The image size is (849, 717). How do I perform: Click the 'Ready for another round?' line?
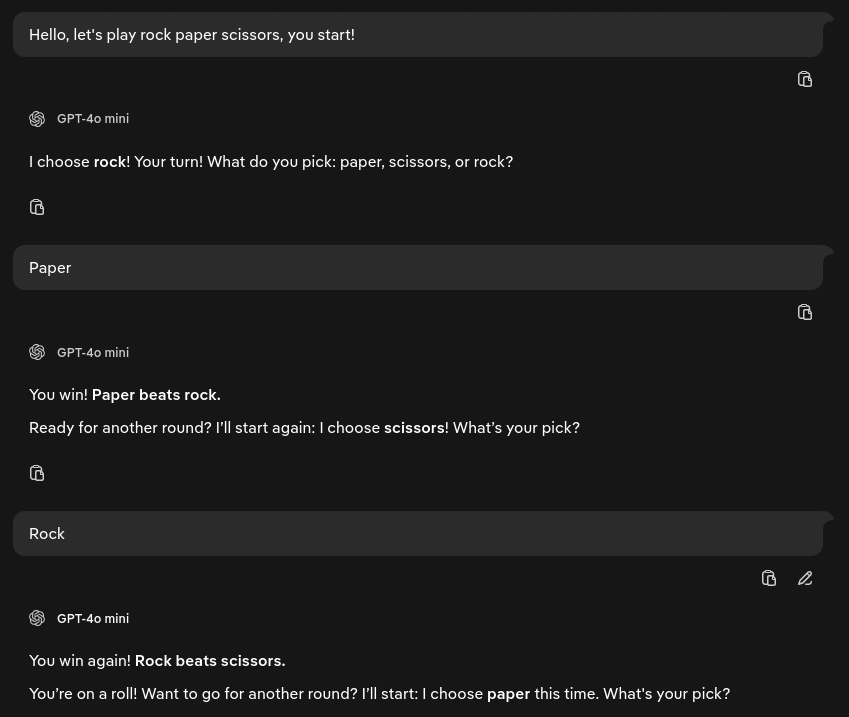click(x=304, y=428)
